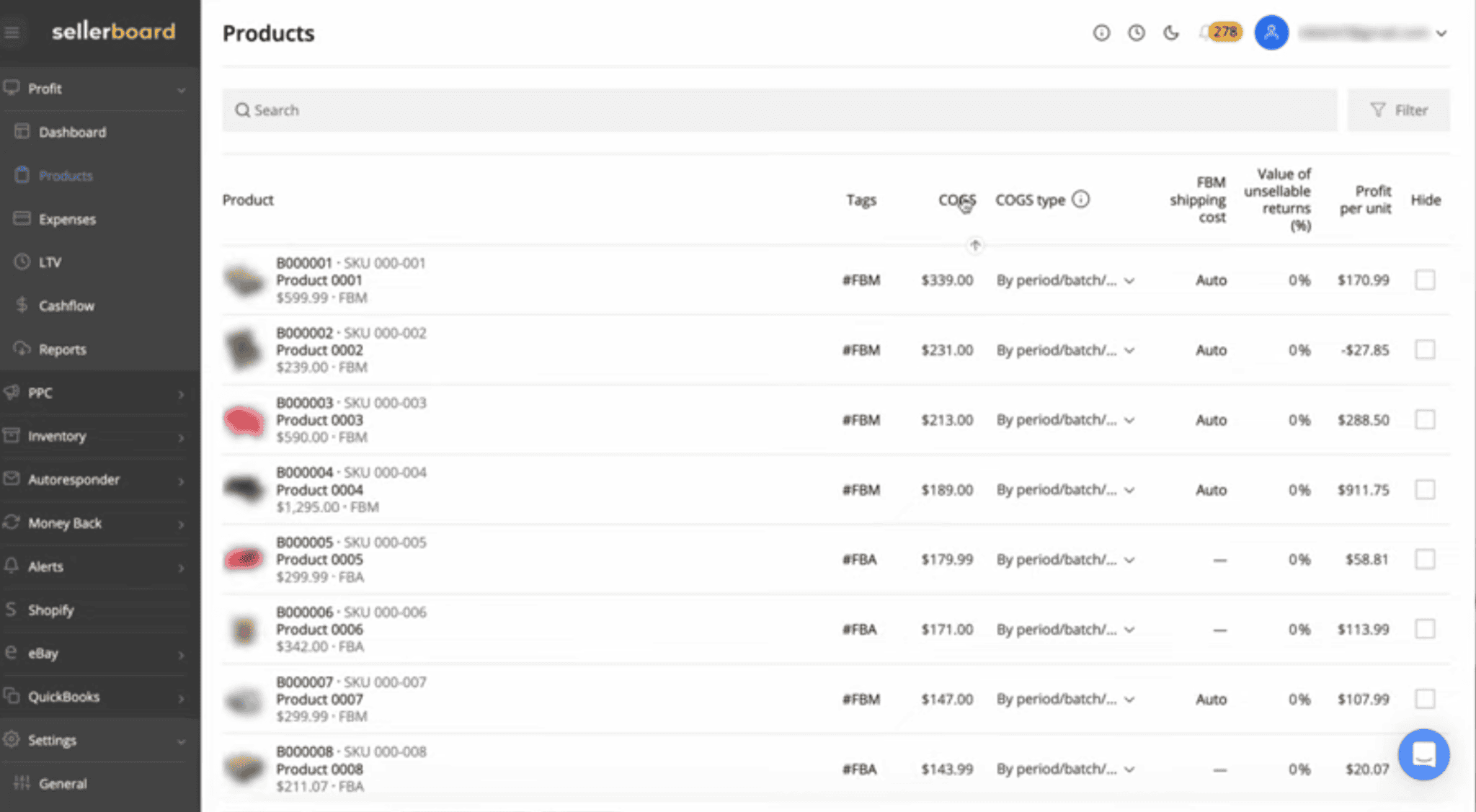Click the hamburger menu icon beside logo
Viewport: 1476px width, 812px height.
tap(12, 32)
